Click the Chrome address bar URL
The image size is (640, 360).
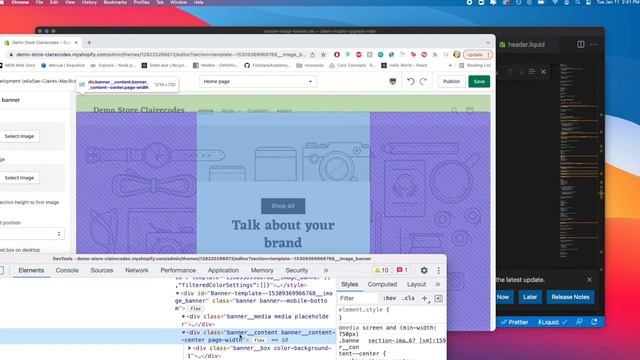pyautogui.click(x=160, y=54)
